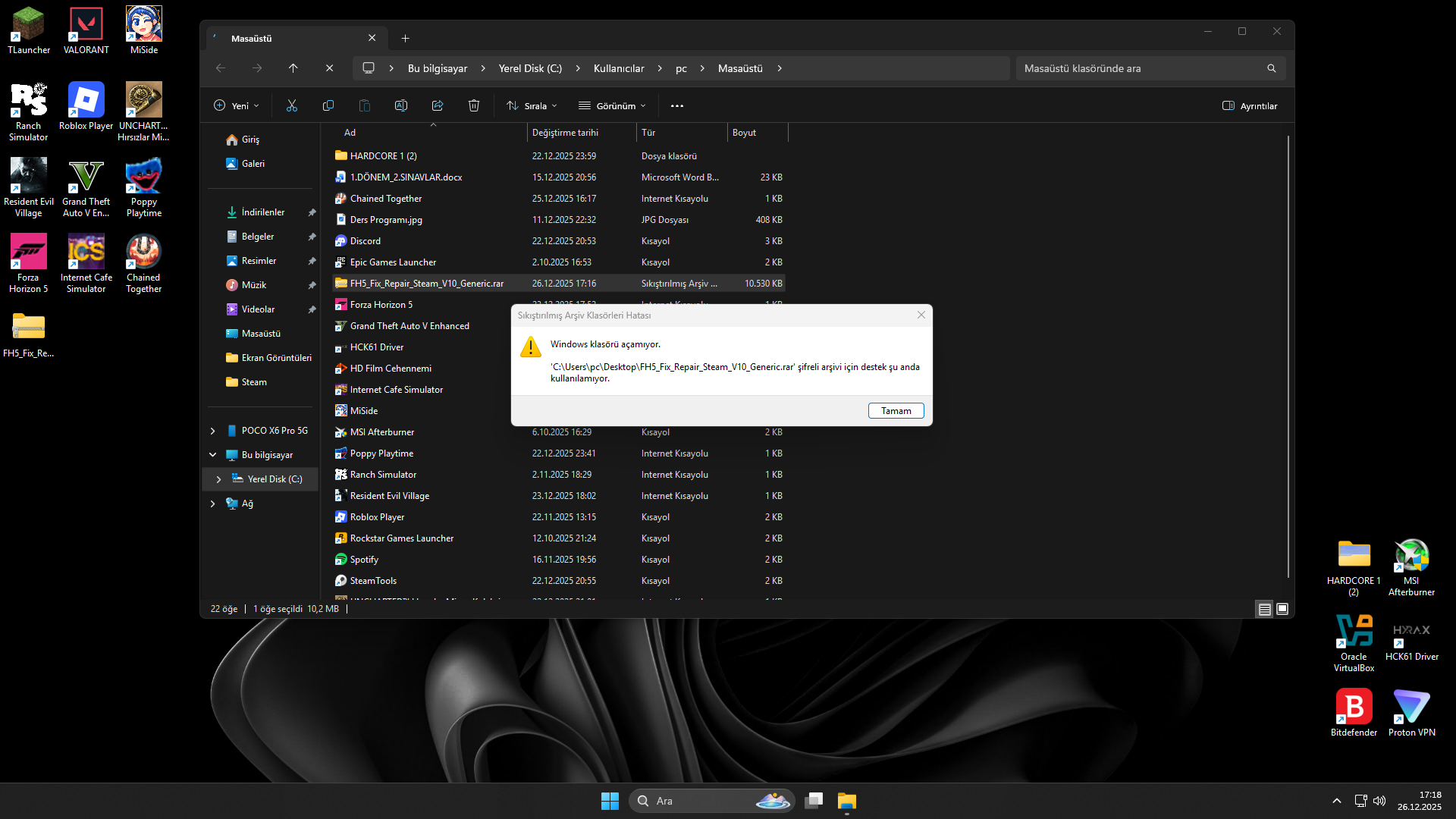Switch to details list view toggle
This screenshot has width=1456, height=819.
coord(1264,609)
